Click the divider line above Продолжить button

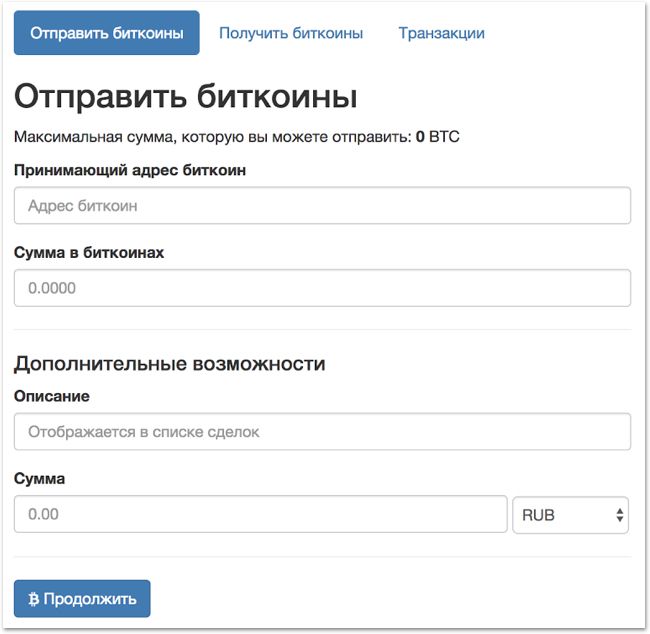click(x=322, y=557)
